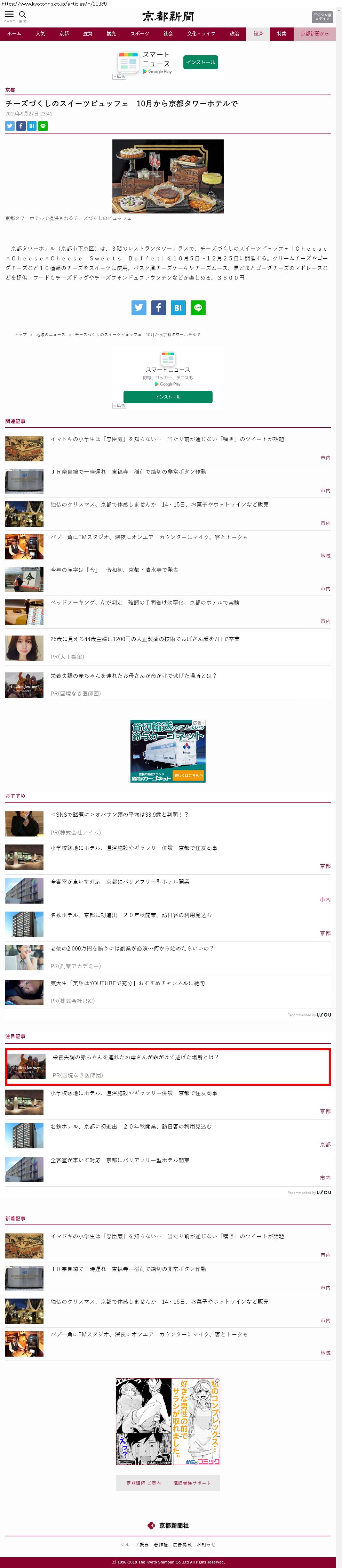Open the 今年の漢字は「令」 article

(114, 570)
